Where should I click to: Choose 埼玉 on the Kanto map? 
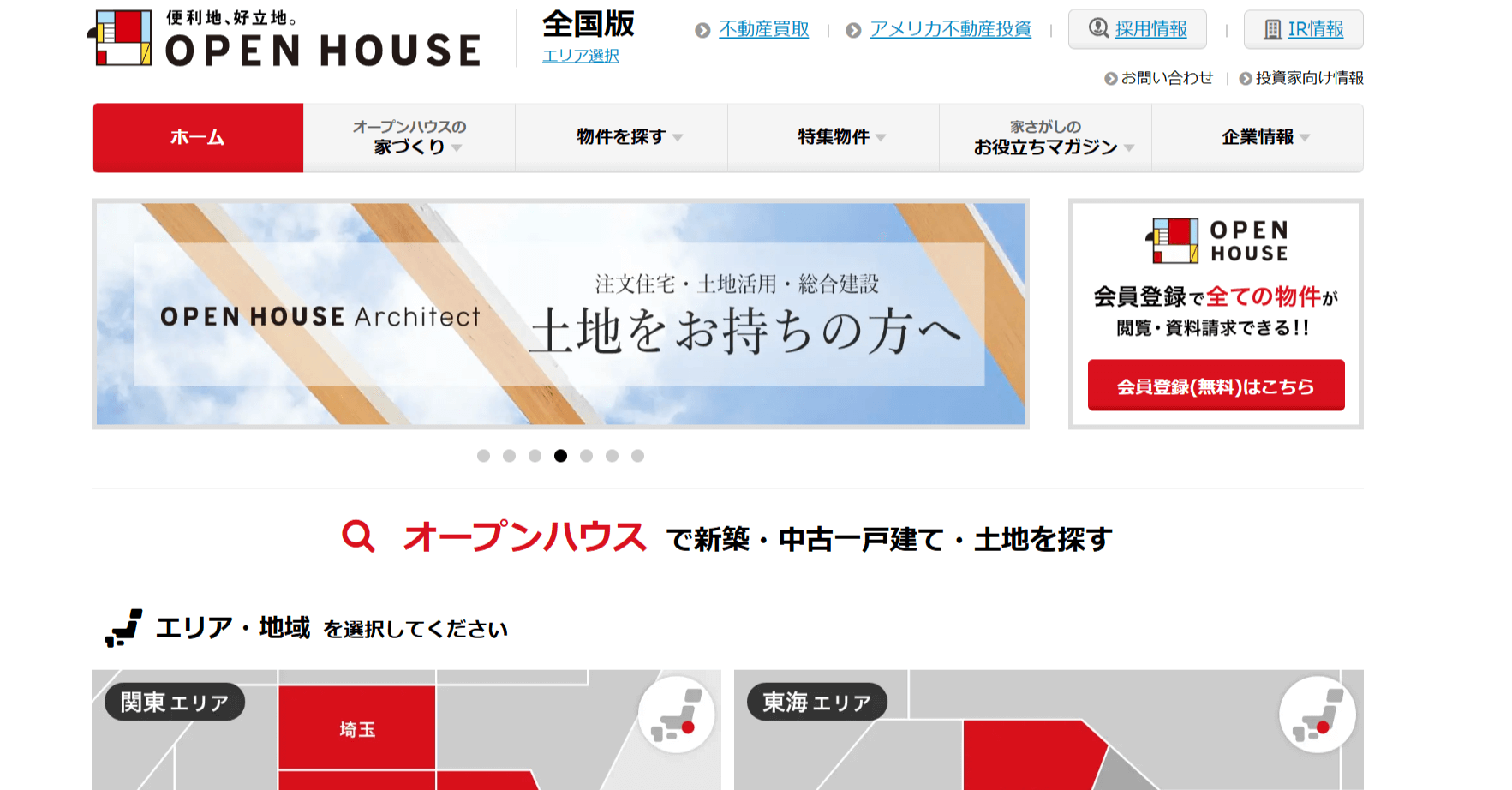(357, 728)
